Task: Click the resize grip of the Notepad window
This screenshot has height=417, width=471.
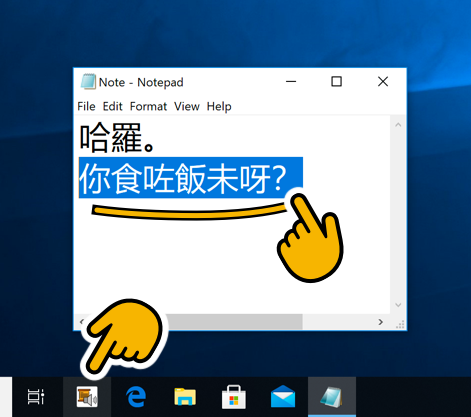Action: pos(400,324)
